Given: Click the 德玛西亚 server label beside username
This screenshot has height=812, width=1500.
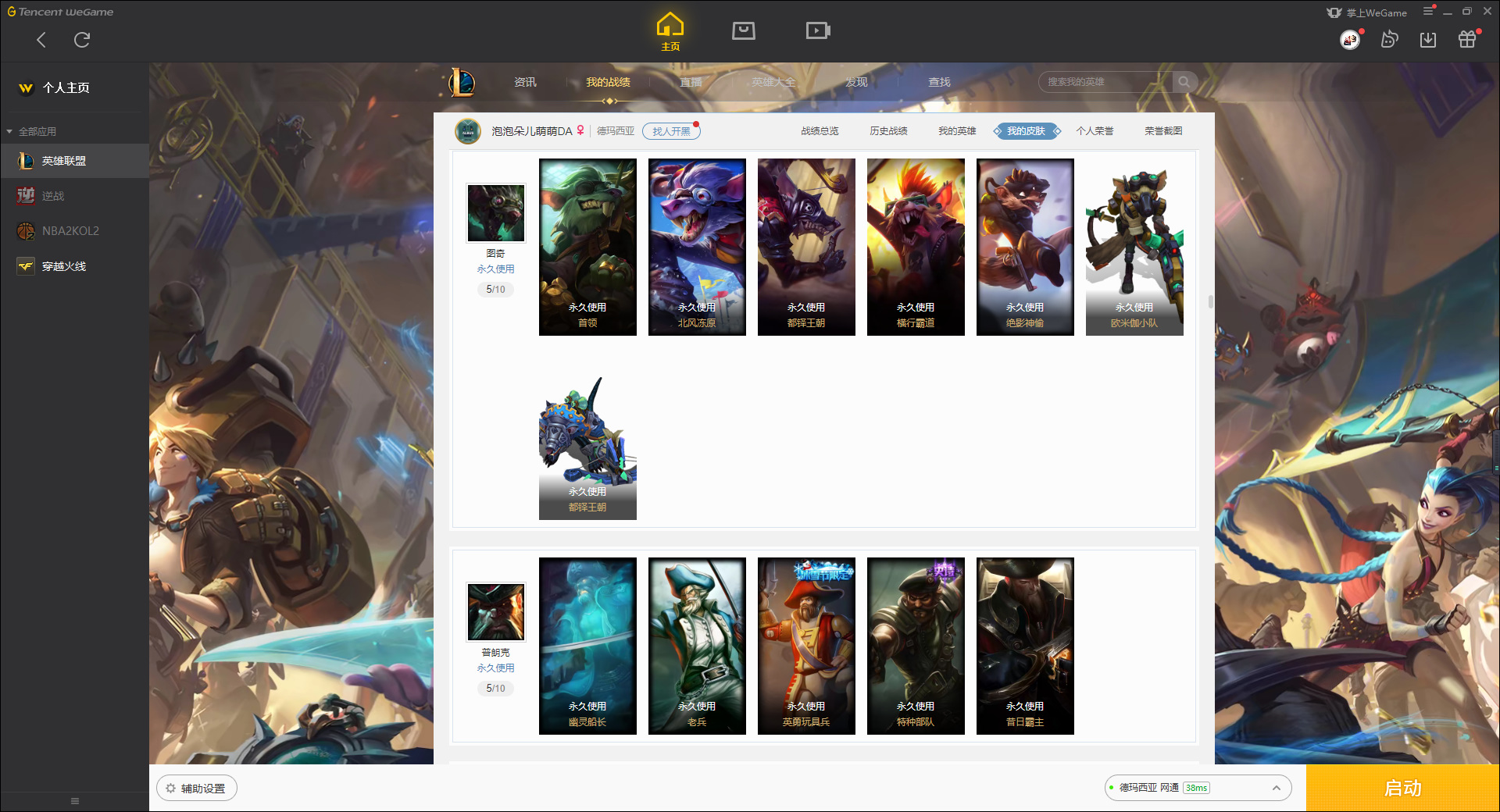Looking at the screenshot, I should pyautogui.click(x=616, y=131).
